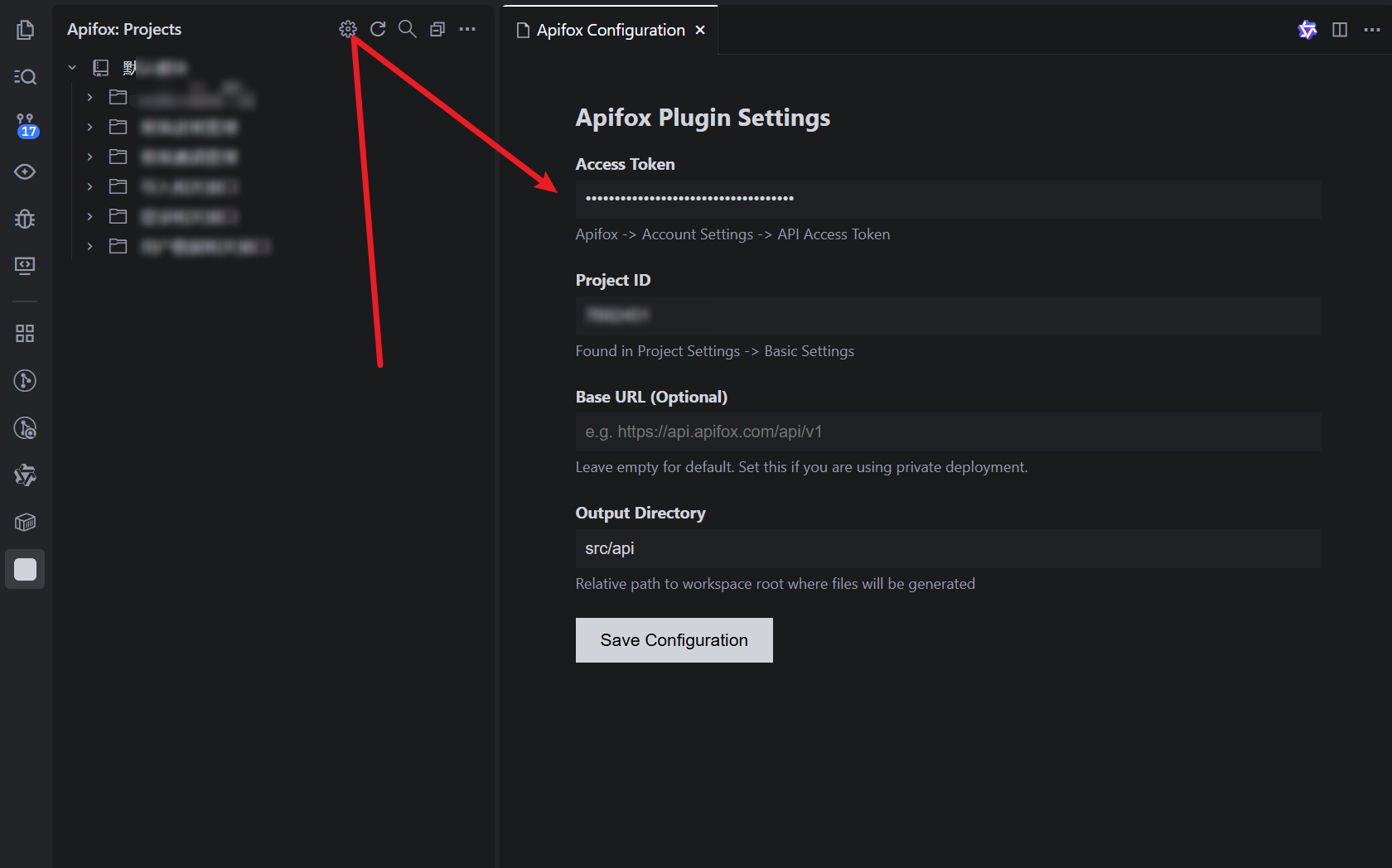Click the Output Directory field showing src/api
This screenshot has height=868, width=1392.
pyautogui.click(x=948, y=548)
